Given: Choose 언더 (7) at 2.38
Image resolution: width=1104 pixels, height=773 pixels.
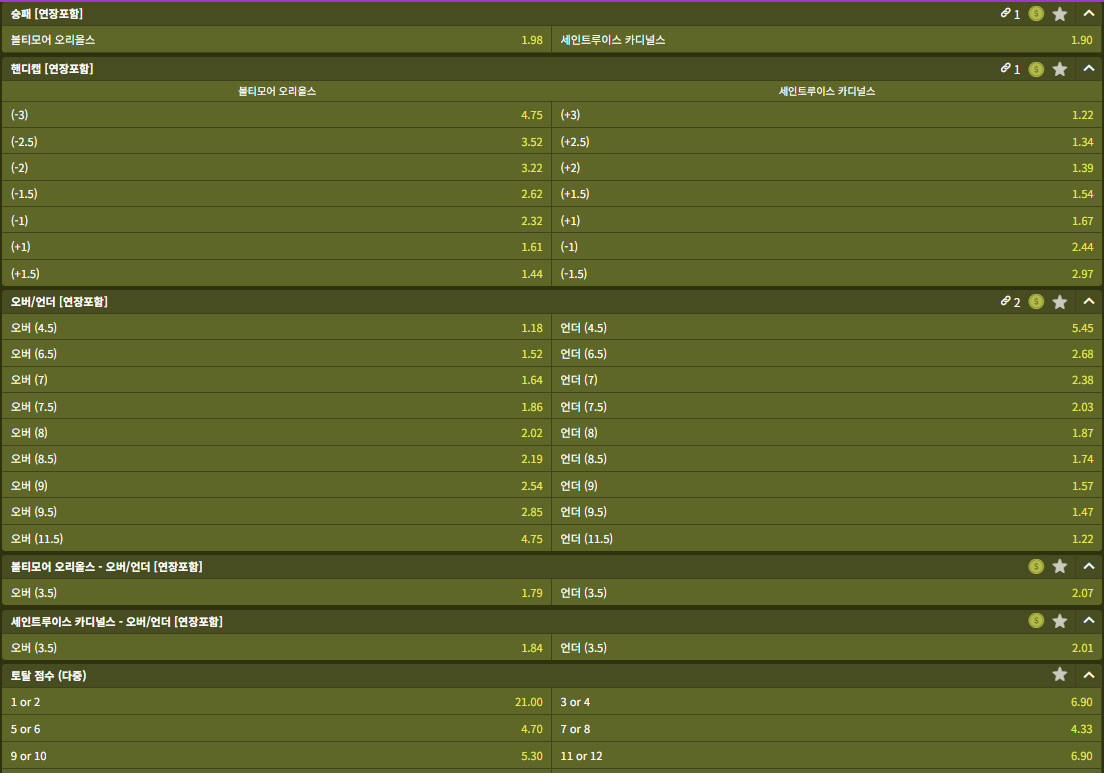Looking at the screenshot, I should (x=827, y=380).
